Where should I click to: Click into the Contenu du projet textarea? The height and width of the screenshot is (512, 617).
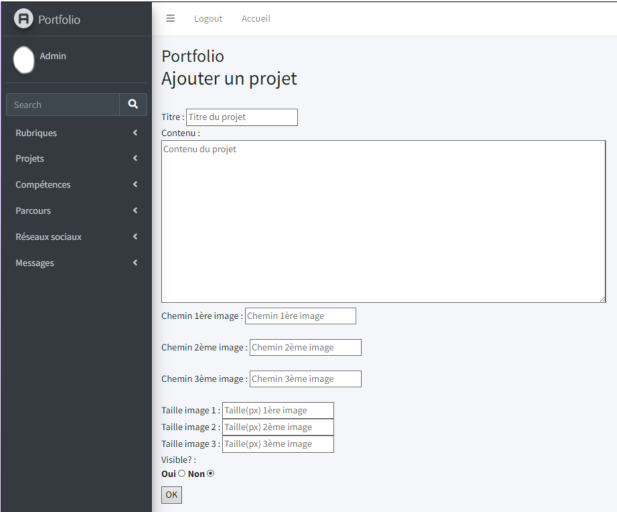(383, 220)
